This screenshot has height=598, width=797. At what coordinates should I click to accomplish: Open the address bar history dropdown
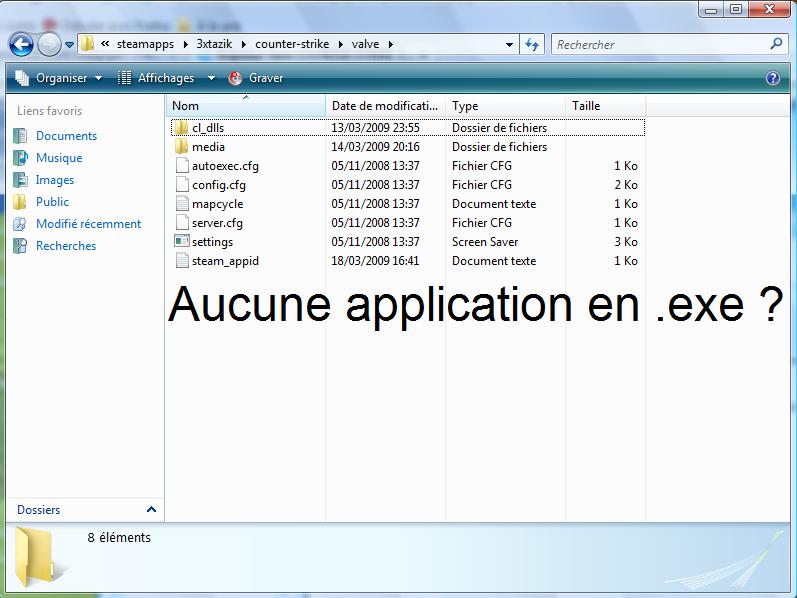point(509,44)
